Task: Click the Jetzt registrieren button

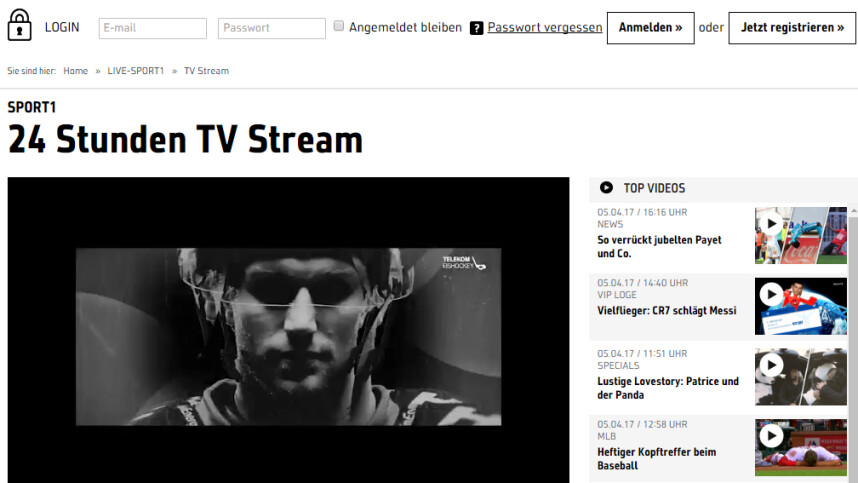Action: [x=792, y=28]
